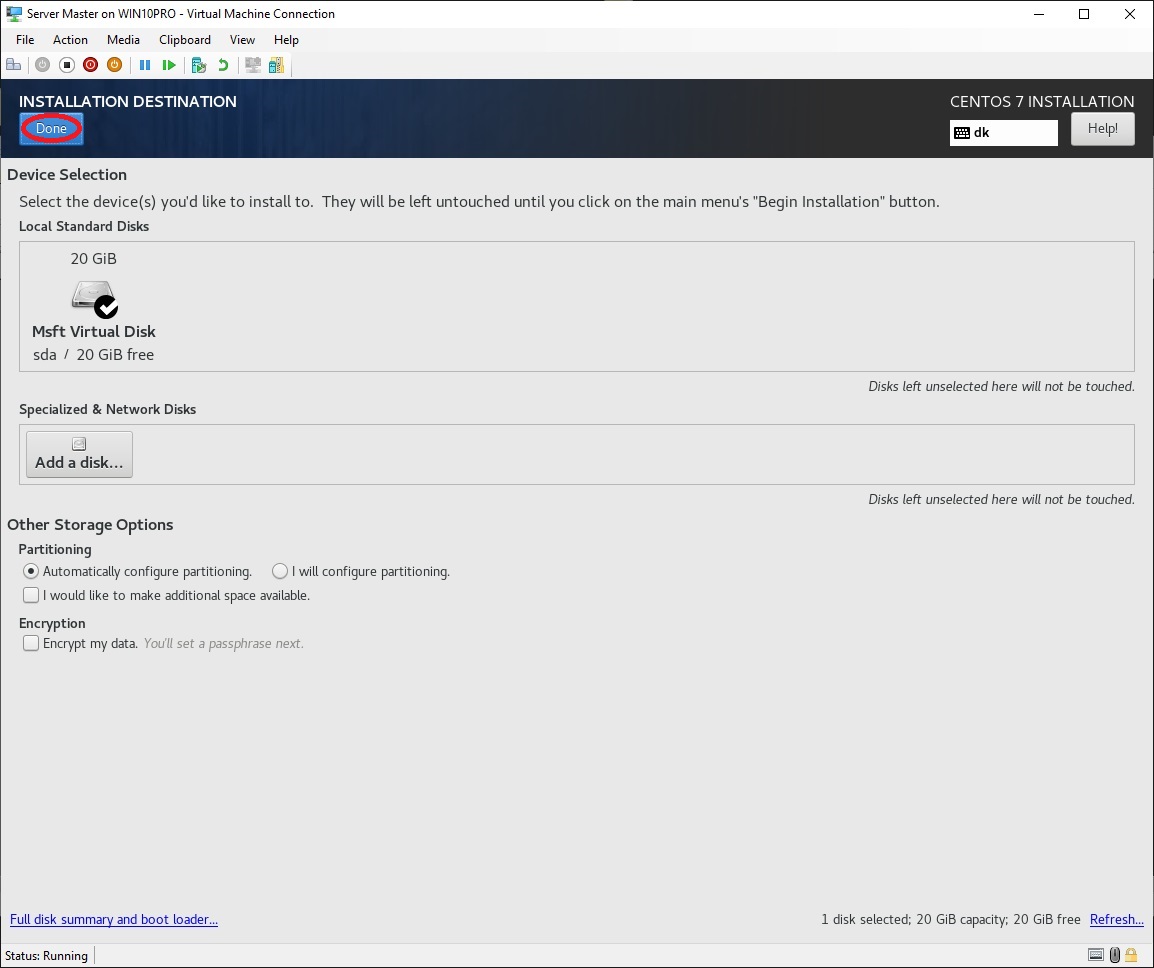Open the Media menu
The width and height of the screenshot is (1154, 968).
click(x=123, y=40)
